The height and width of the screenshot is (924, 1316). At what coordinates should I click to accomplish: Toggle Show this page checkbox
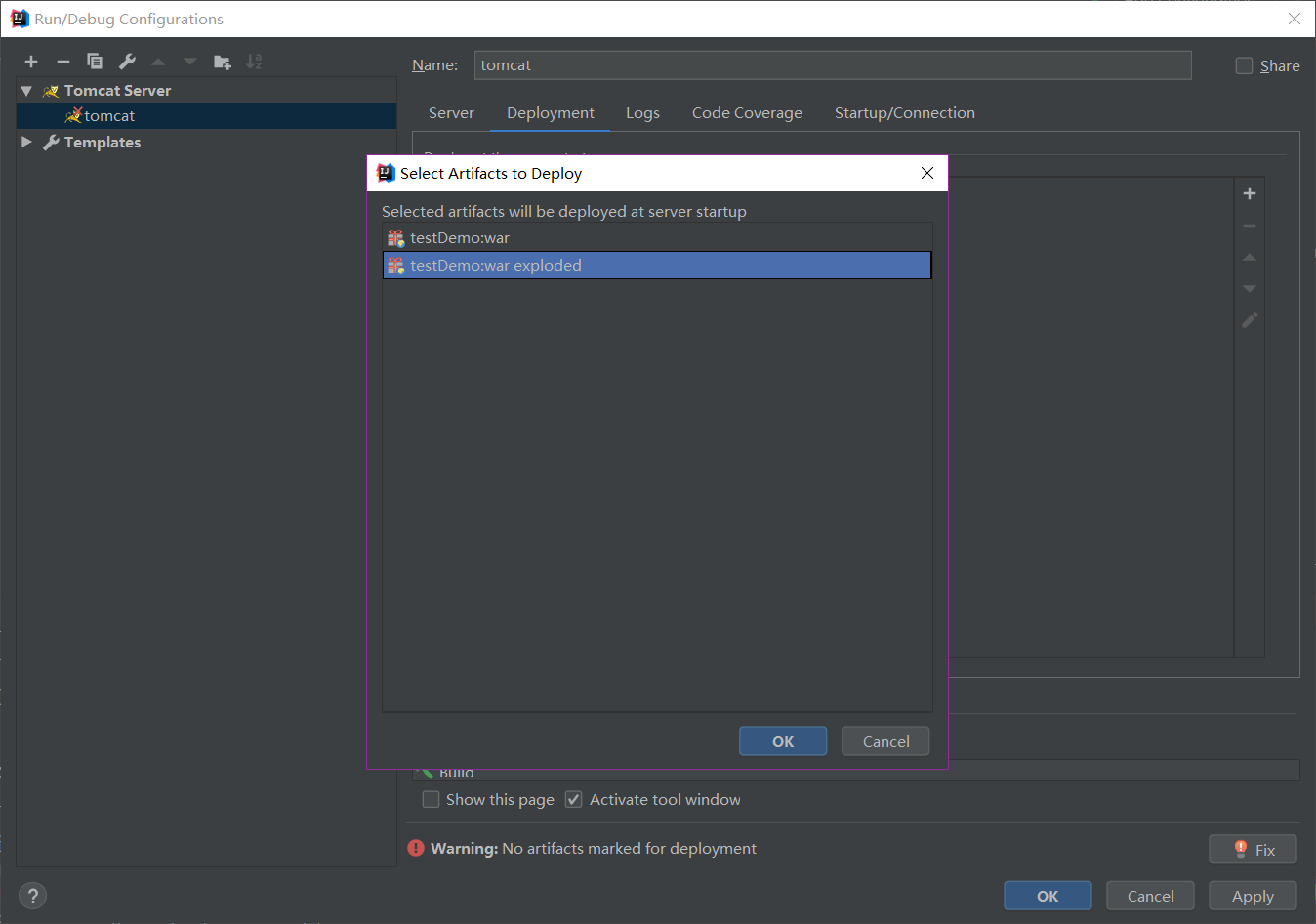click(x=431, y=799)
